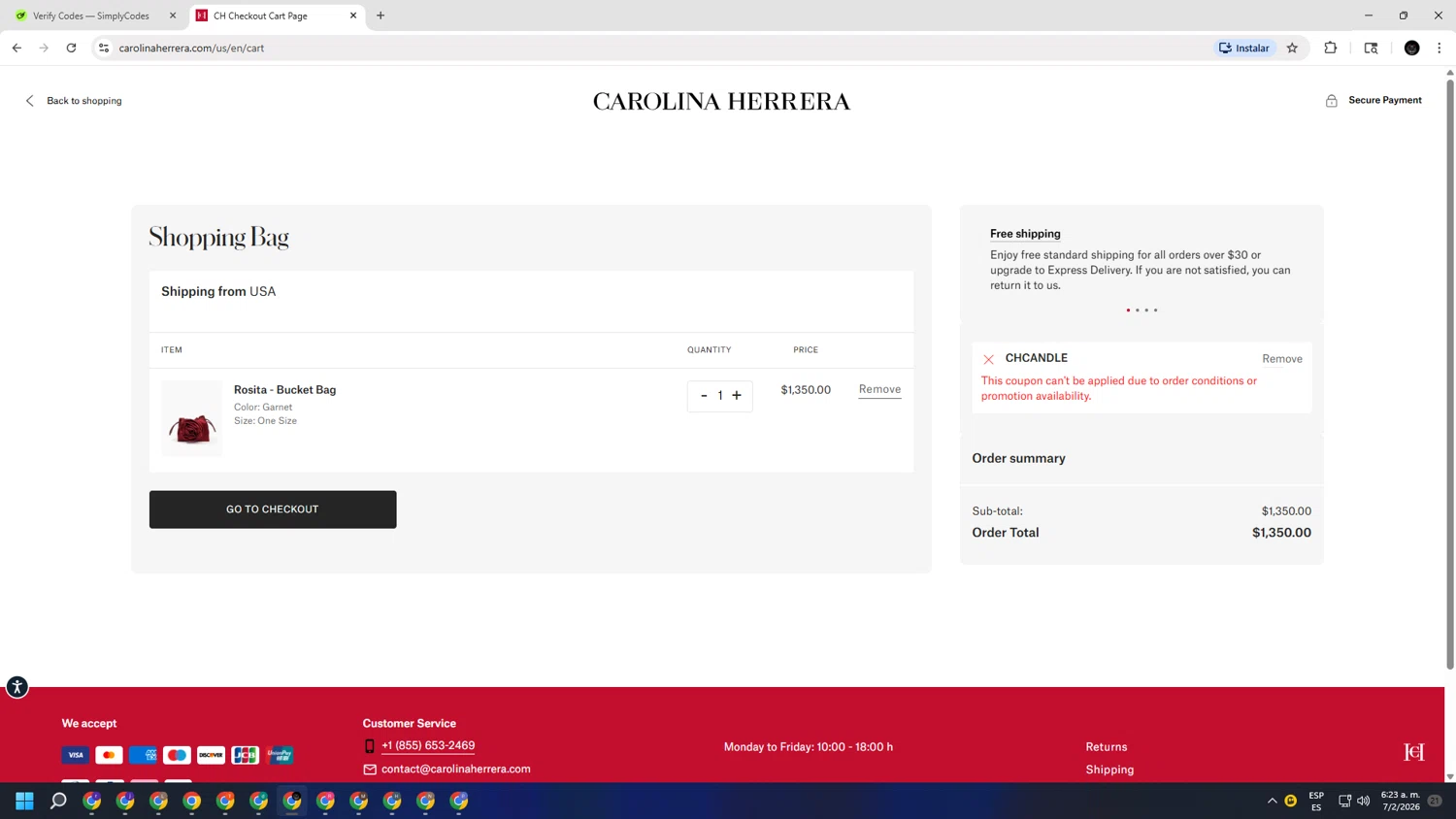The image size is (1456, 819).
Task: Click the phone icon beside the customer service number
Action: coord(369,746)
